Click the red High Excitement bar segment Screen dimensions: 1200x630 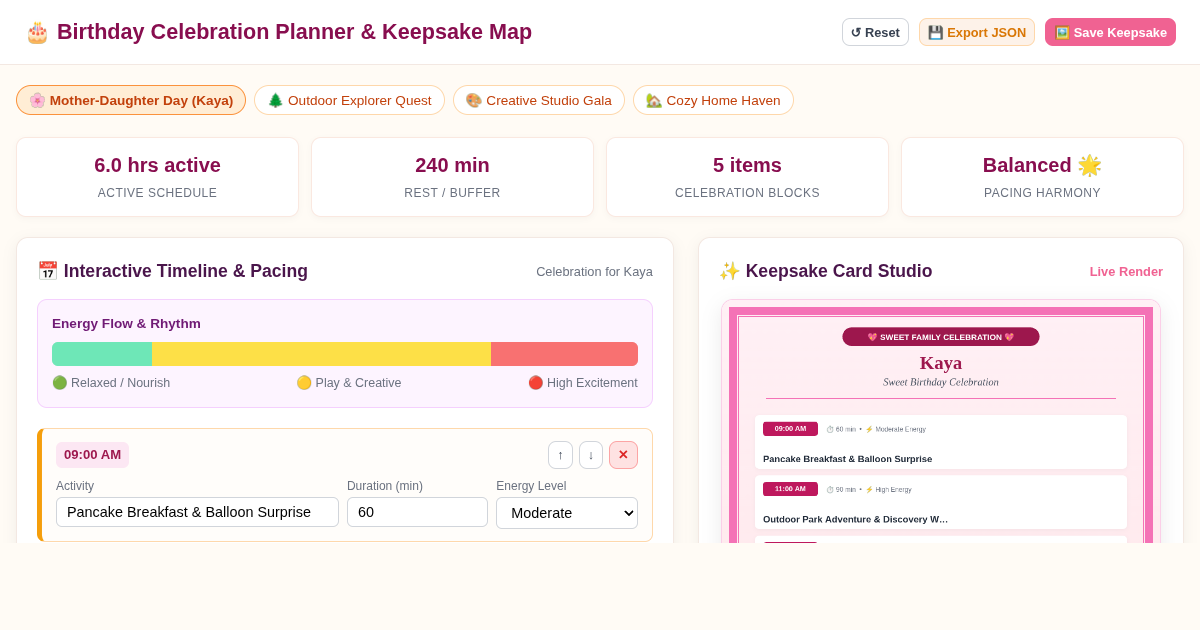(x=564, y=354)
